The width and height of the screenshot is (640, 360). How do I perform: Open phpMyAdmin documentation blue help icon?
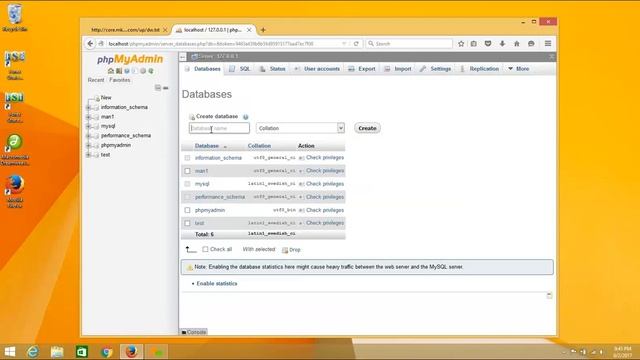pyautogui.click(x=127, y=71)
